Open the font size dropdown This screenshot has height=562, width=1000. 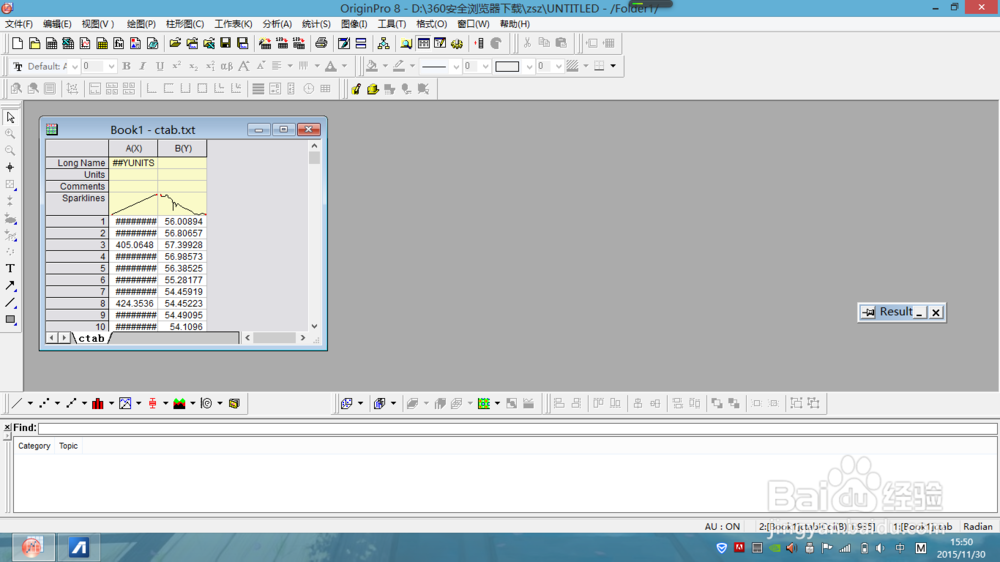pyautogui.click(x=111, y=66)
